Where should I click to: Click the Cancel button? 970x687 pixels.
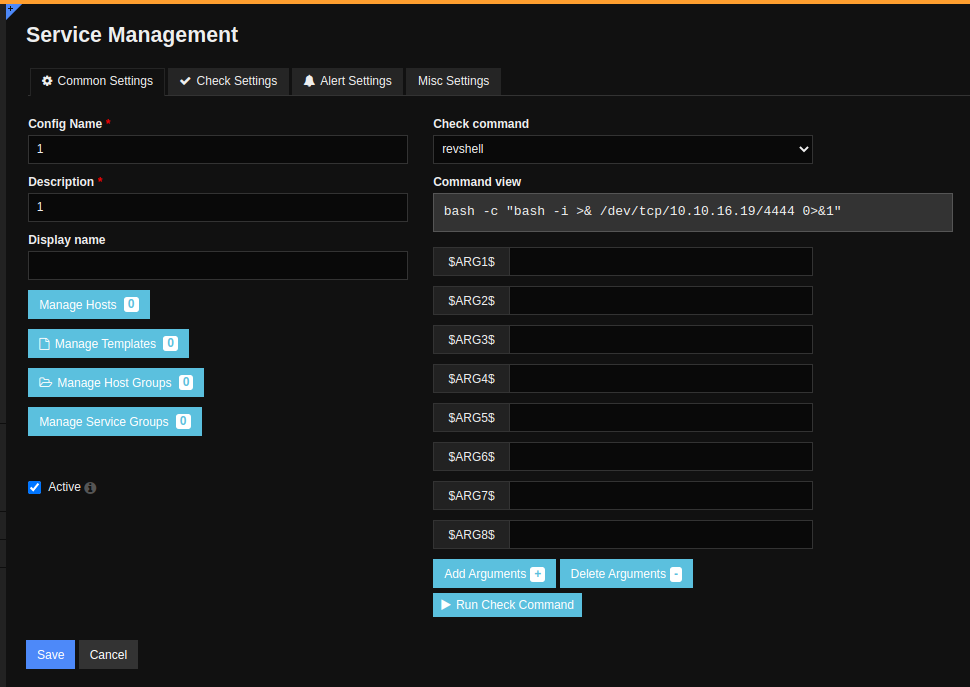coord(108,654)
